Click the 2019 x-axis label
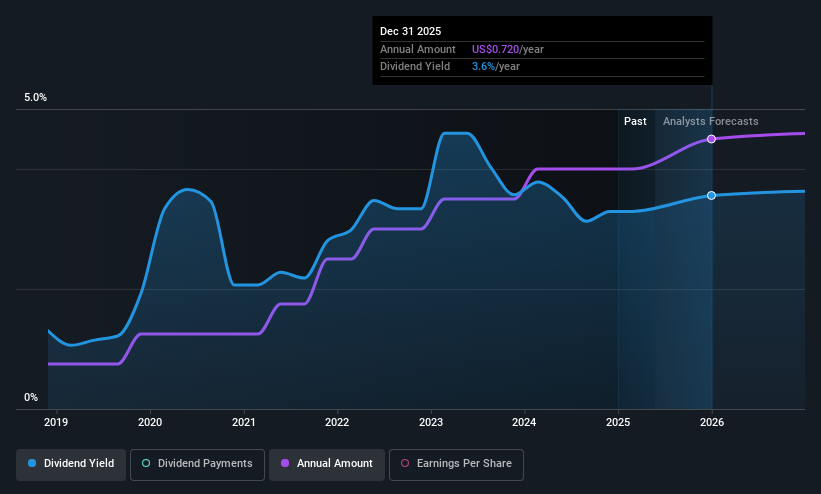The width and height of the screenshot is (821, 494). click(x=56, y=422)
